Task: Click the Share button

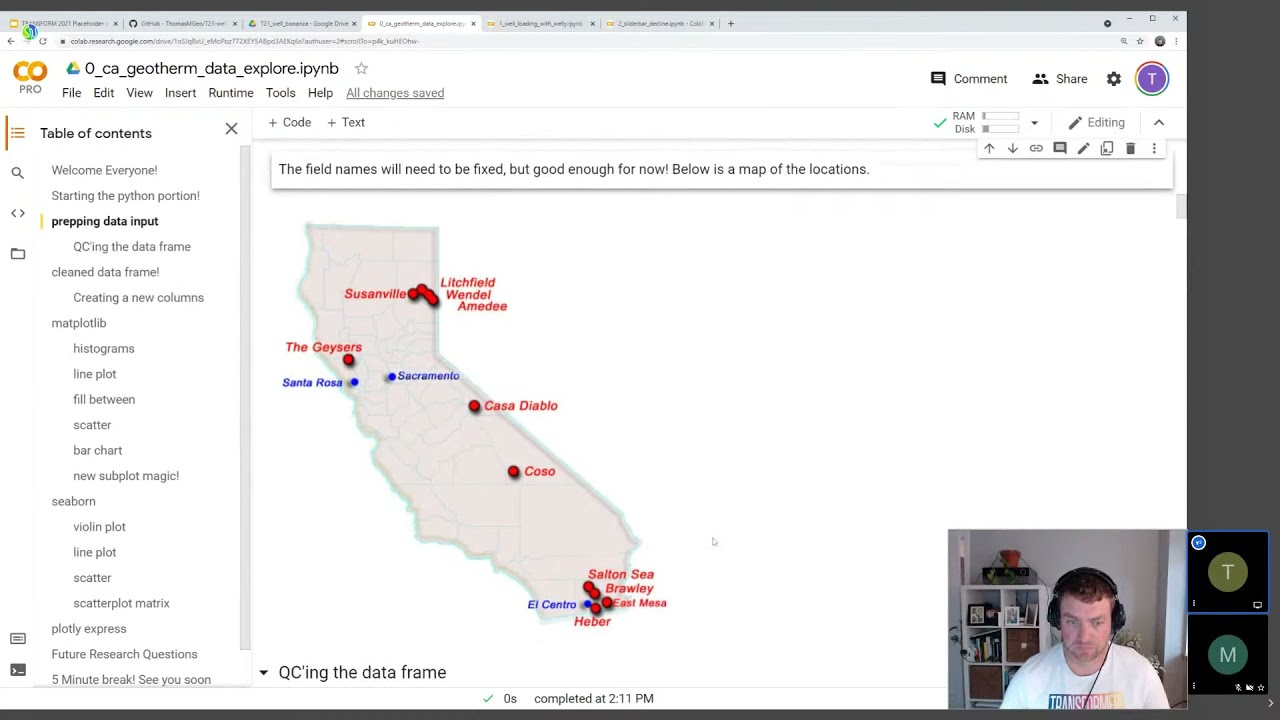Action: 1059,79
